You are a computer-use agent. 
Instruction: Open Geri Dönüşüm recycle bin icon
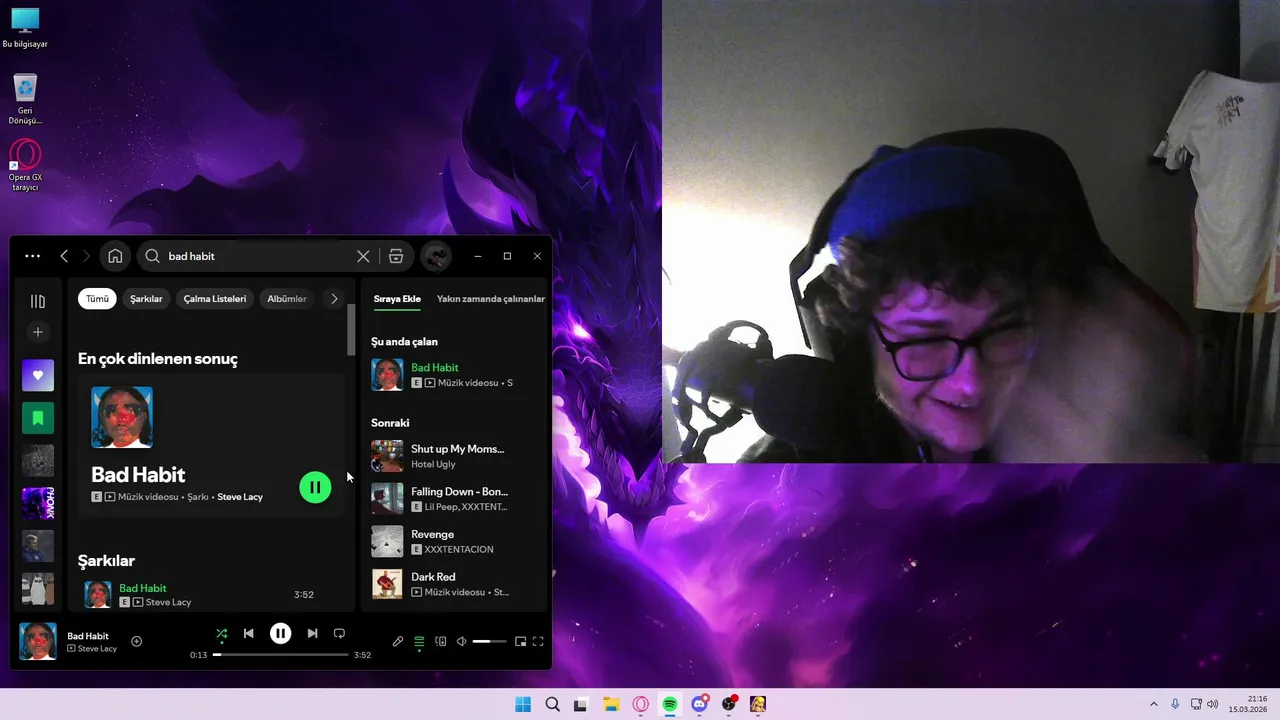25,100
